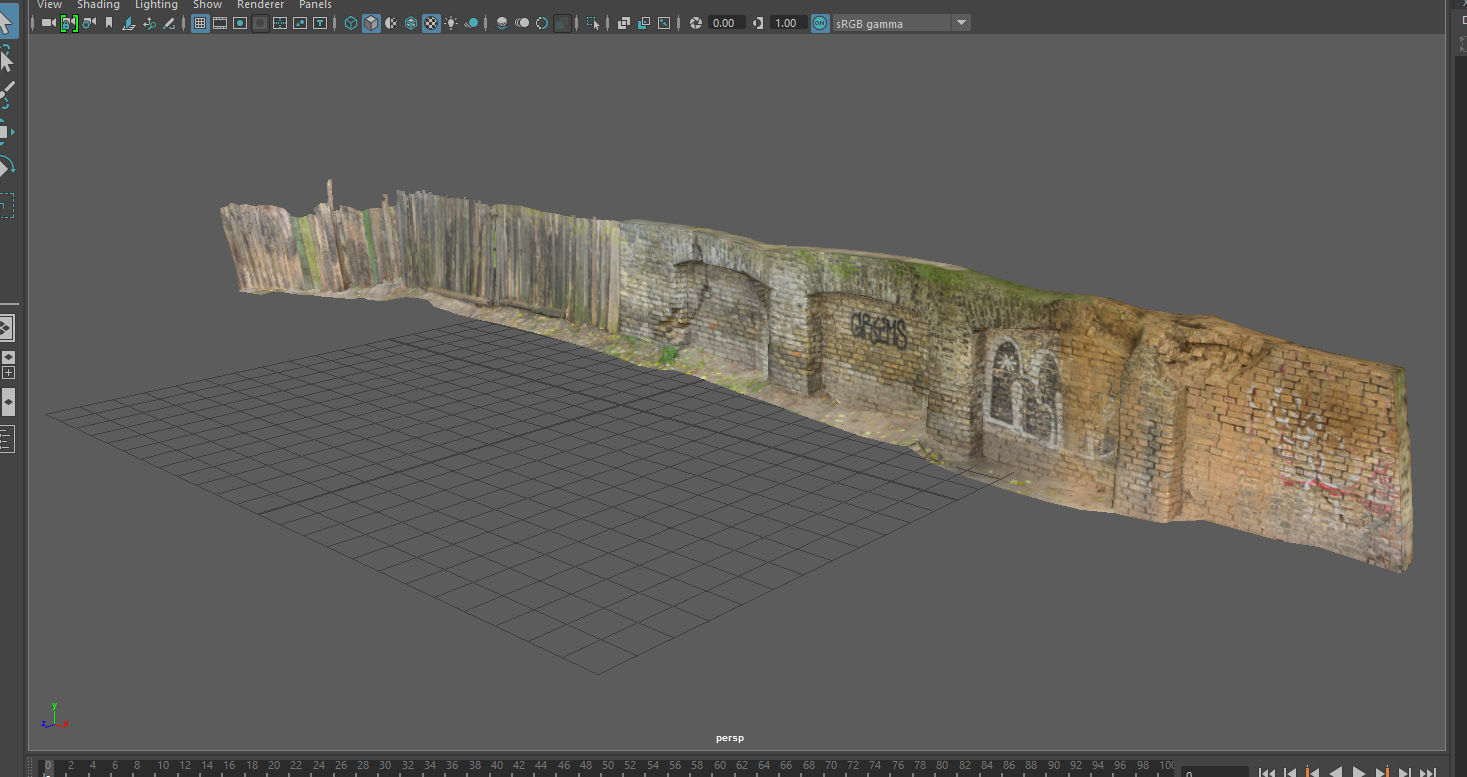Toggle Multisample Anti-aliasing circle icon
The height and width of the screenshot is (777, 1467).
pyautogui.click(x=542, y=23)
